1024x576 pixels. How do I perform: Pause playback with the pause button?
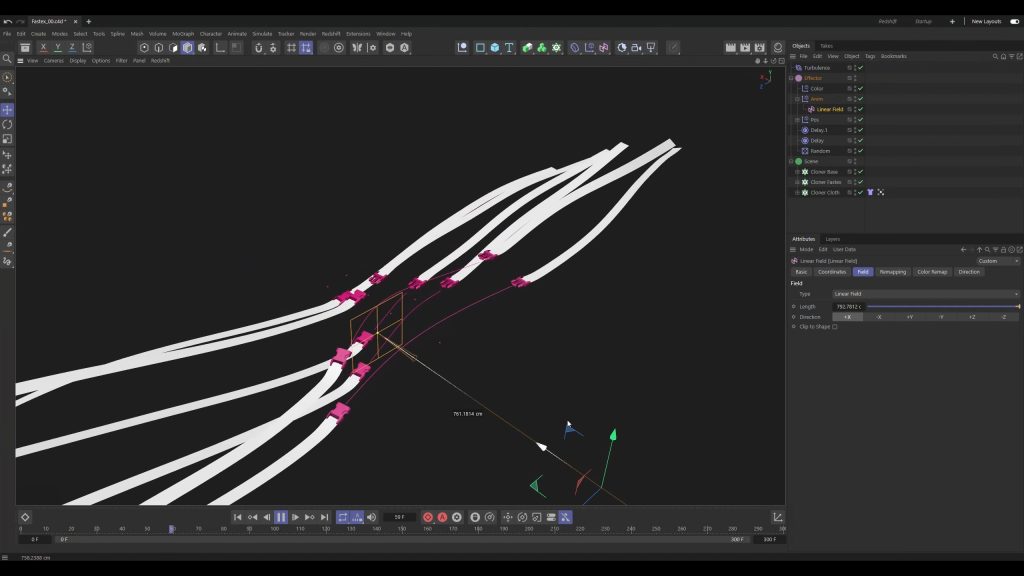point(281,517)
